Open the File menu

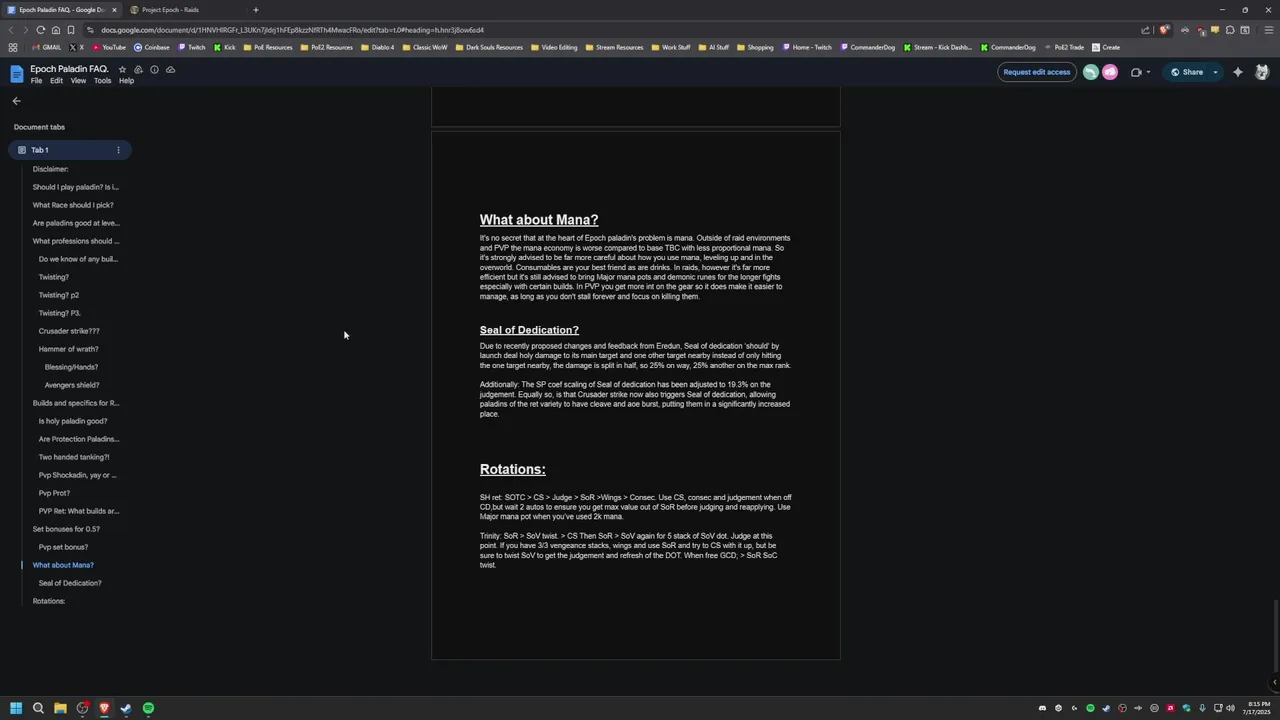[36, 81]
